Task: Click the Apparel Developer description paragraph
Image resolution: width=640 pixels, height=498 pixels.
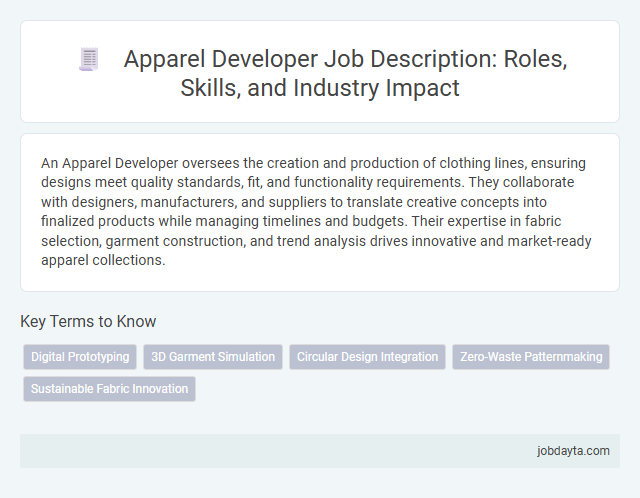Action: pos(316,211)
